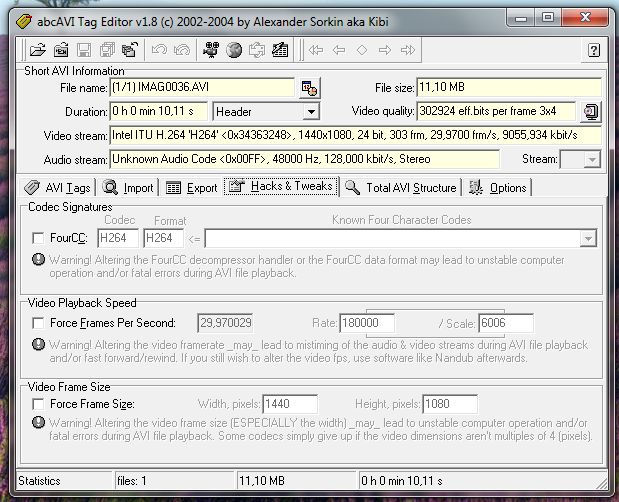Click the '11,10 MB' status bar entry
The height and width of the screenshot is (502, 619).
tap(296, 481)
